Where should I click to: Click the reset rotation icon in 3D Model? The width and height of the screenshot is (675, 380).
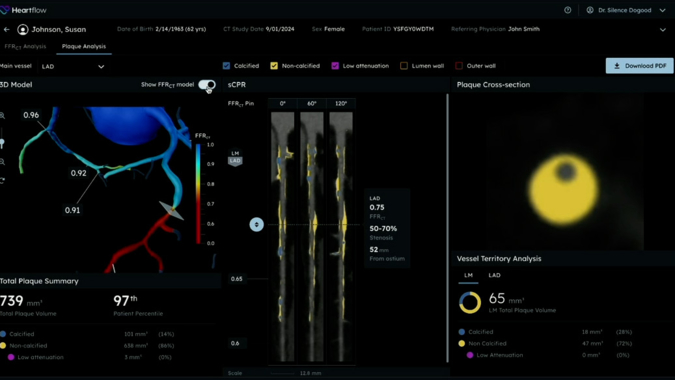(2, 180)
